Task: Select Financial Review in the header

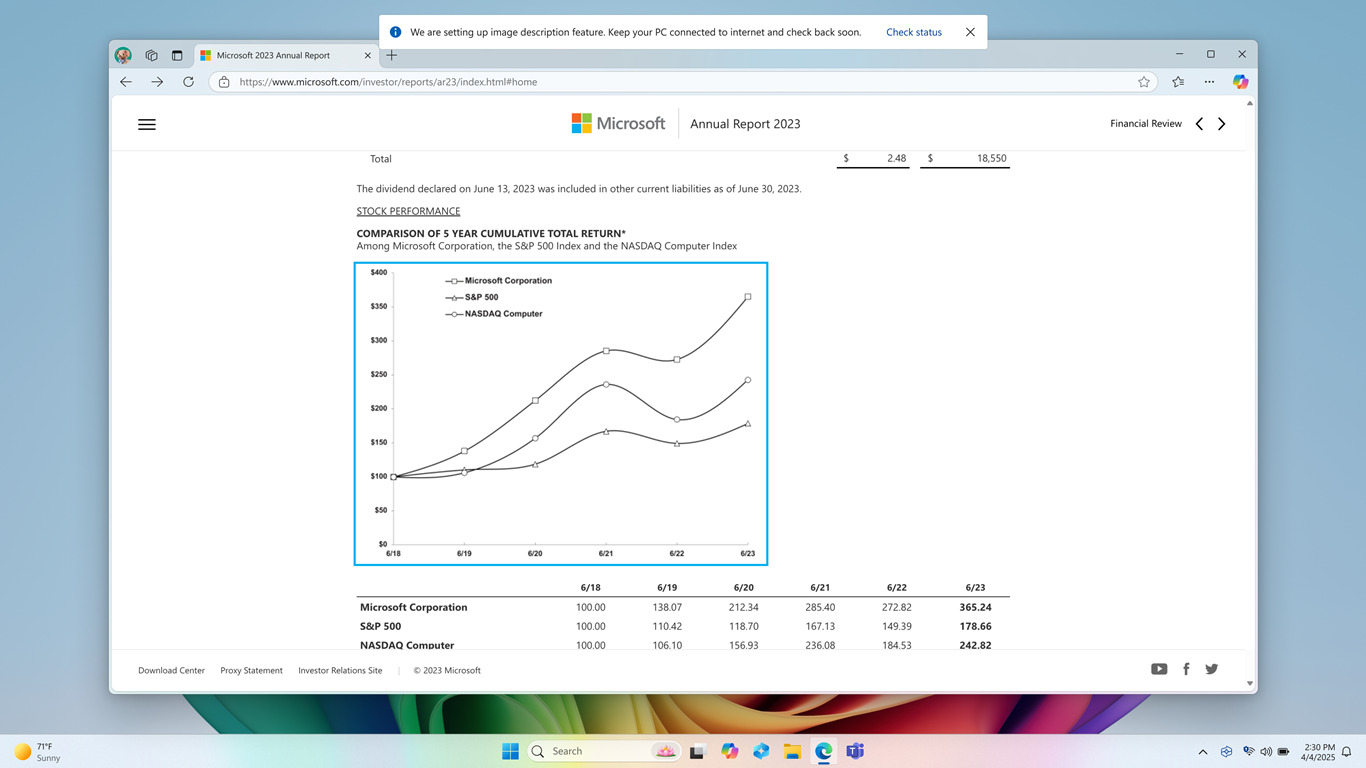Action: 1146,123
